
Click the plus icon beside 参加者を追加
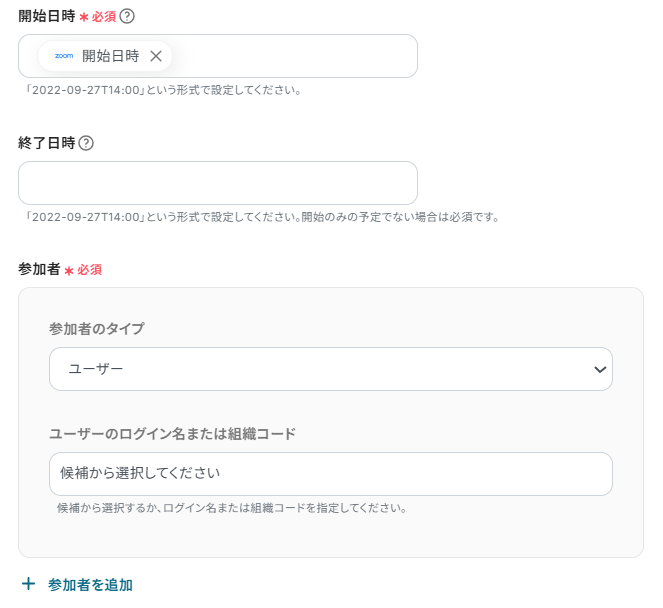click(x=28, y=584)
